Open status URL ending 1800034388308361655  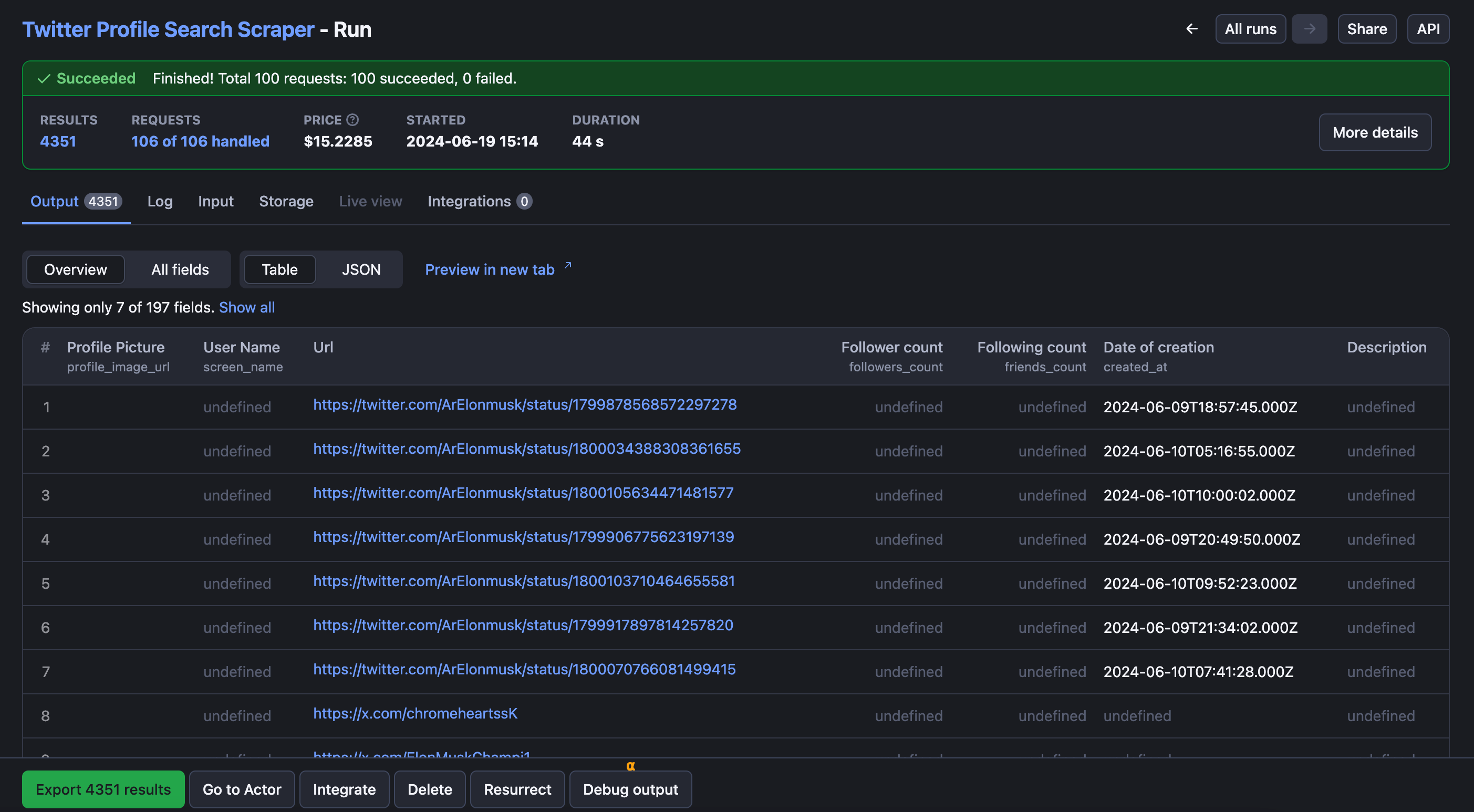pyautogui.click(x=527, y=449)
